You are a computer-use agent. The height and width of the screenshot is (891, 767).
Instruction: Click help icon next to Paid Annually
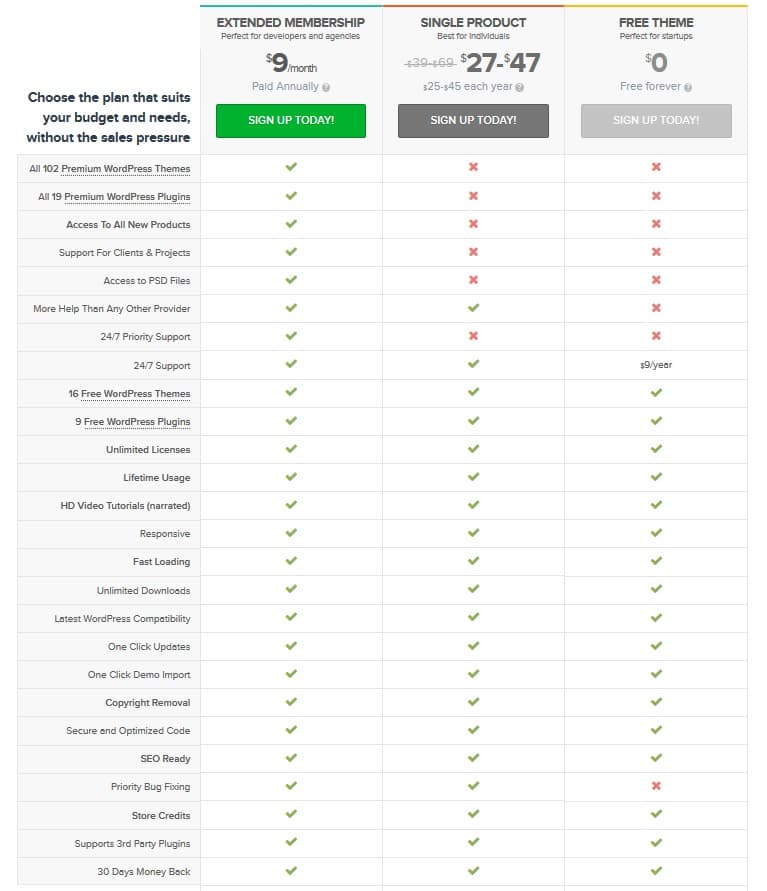326,87
